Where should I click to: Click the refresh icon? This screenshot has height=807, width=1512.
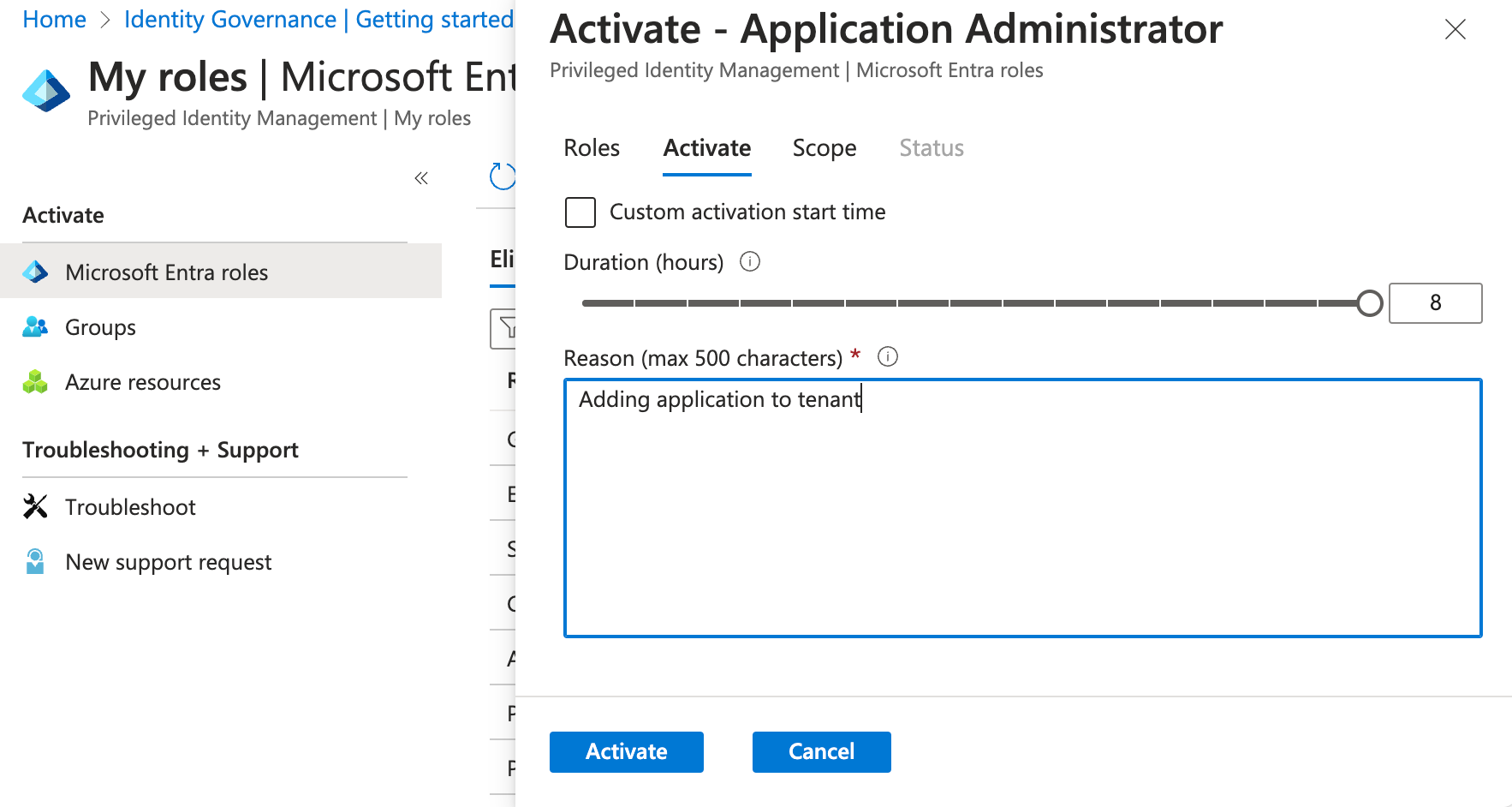502,176
